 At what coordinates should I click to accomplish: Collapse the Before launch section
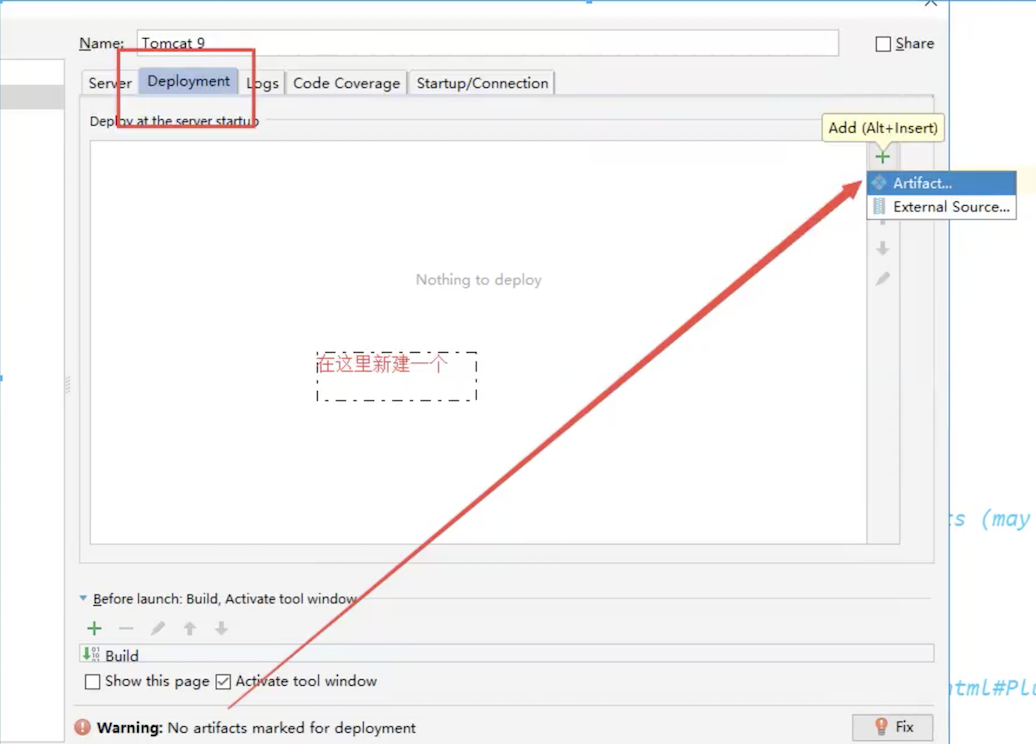[x=83, y=598]
